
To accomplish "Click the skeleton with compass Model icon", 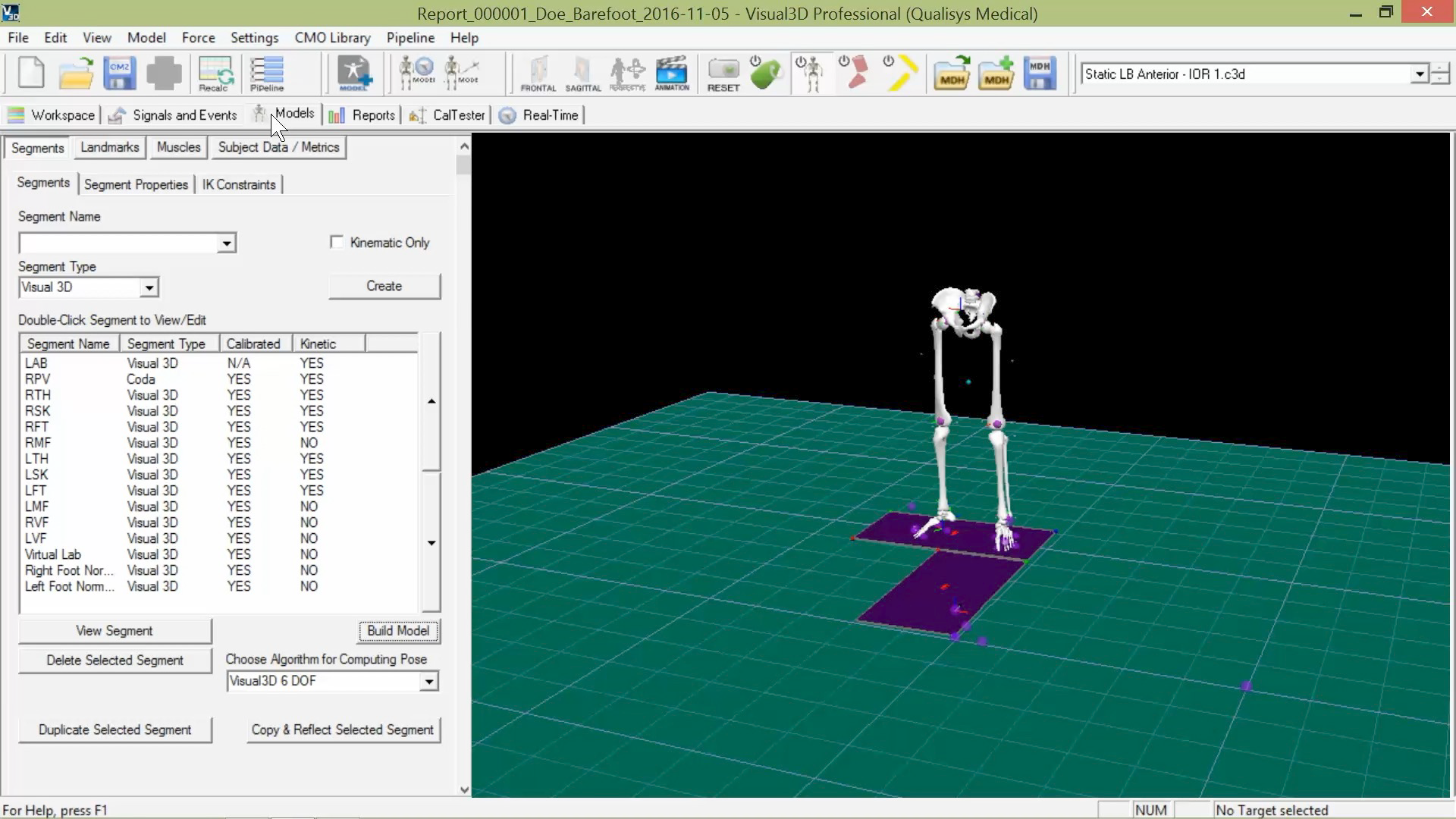I will [417, 73].
